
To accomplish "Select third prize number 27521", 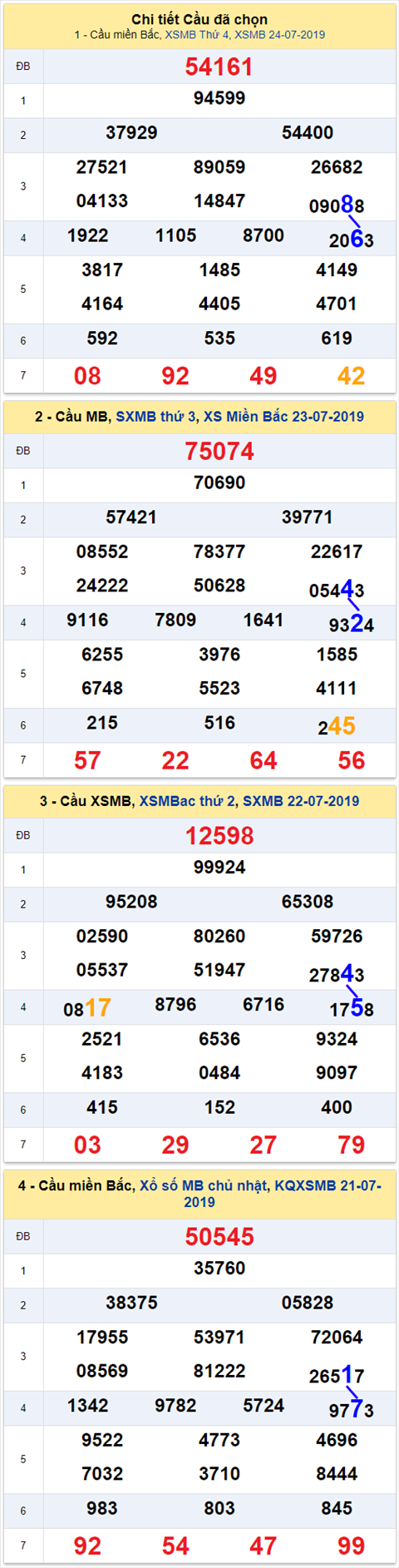I will 102,167.
